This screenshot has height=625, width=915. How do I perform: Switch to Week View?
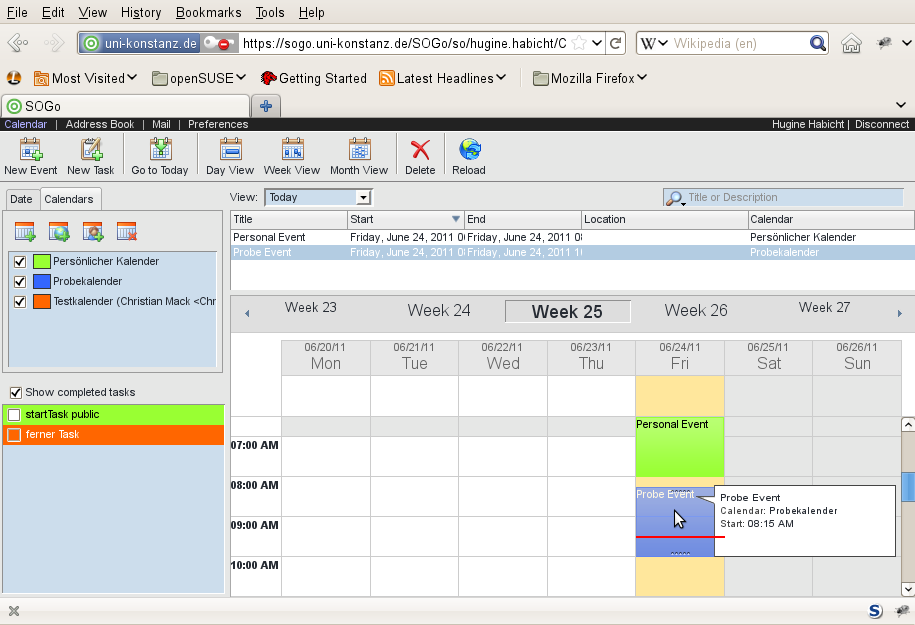(292, 156)
